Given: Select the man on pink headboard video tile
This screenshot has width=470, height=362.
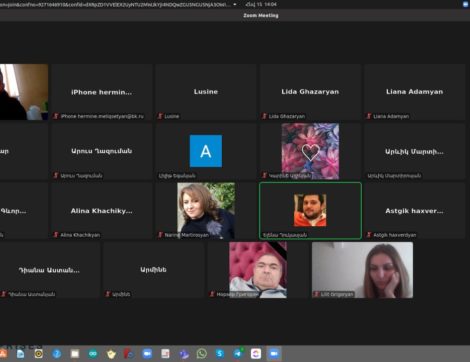Looking at the screenshot, I should click(258, 270).
